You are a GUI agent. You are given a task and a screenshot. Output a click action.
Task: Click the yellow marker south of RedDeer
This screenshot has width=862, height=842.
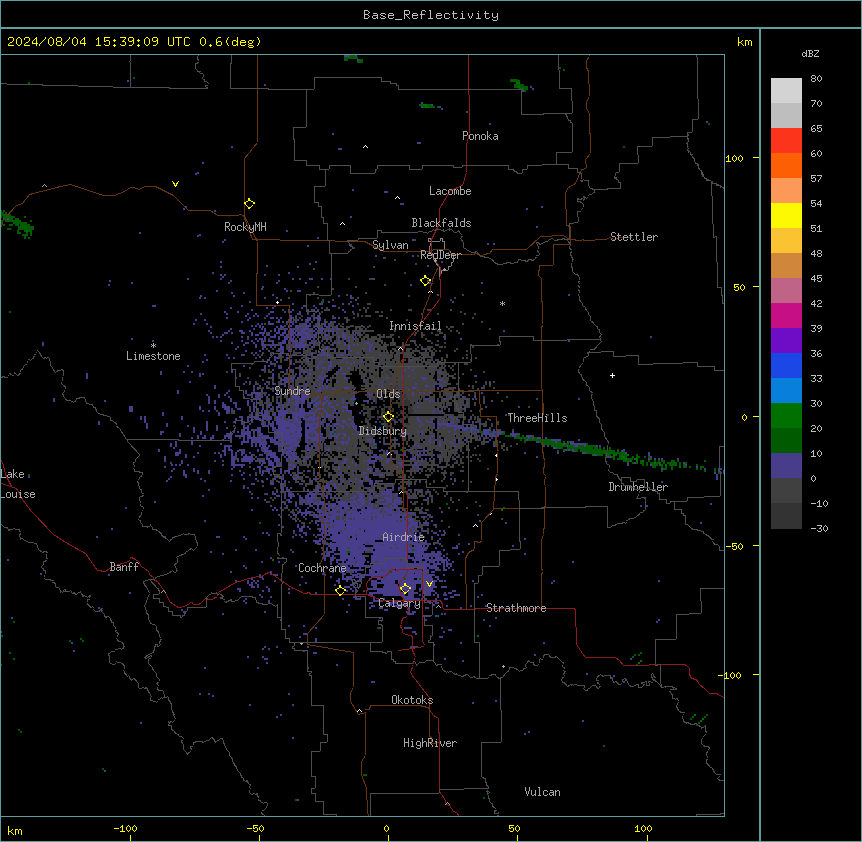tap(426, 281)
